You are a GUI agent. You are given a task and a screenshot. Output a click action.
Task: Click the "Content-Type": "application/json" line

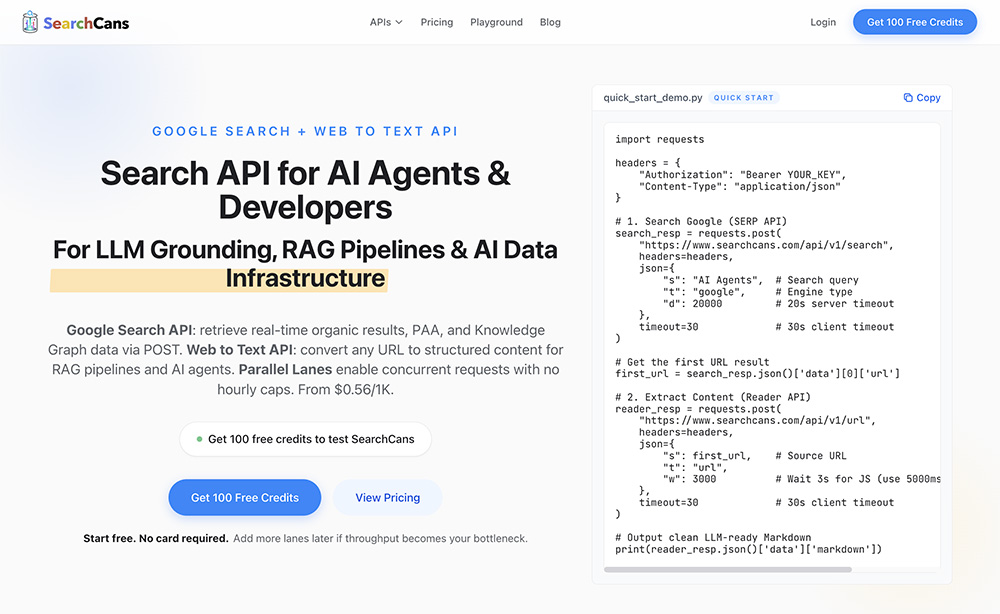point(740,186)
